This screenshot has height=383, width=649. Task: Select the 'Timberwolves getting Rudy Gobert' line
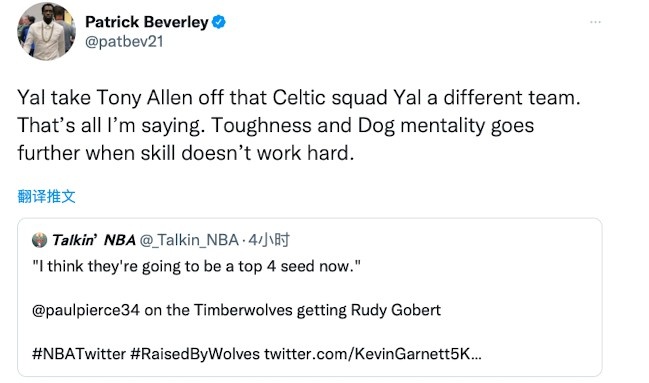[x=236, y=310]
